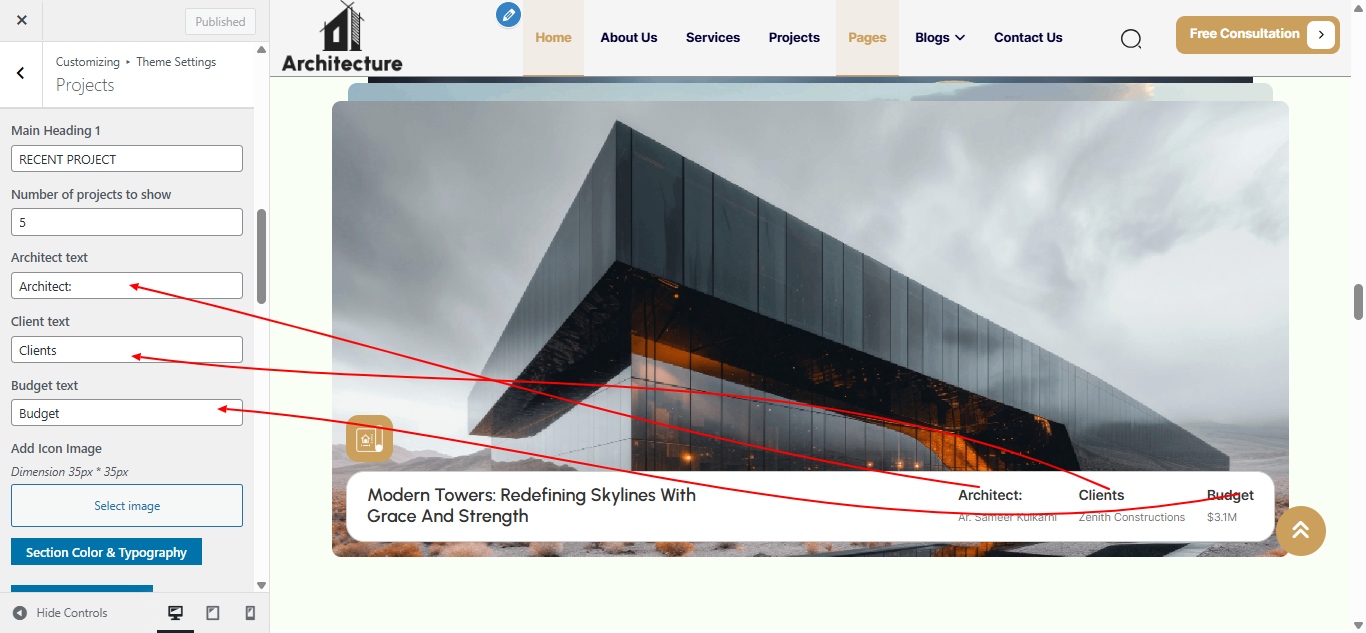This screenshot has width=1366, height=633.
Task: Click the blue pencil edit shortcut icon
Action: pyautogui.click(x=509, y=15)
